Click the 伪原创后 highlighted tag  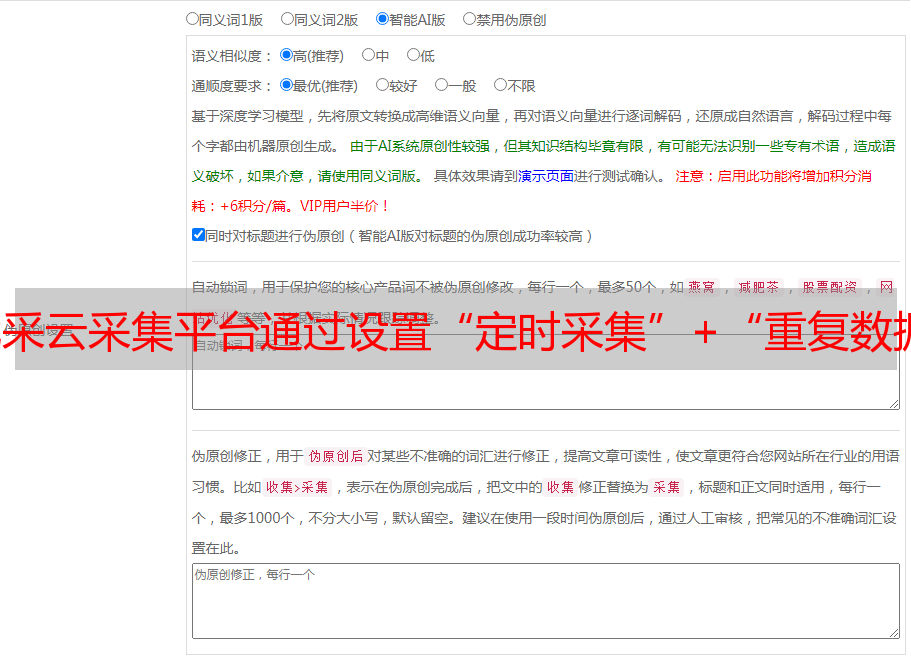coord(335,456)
